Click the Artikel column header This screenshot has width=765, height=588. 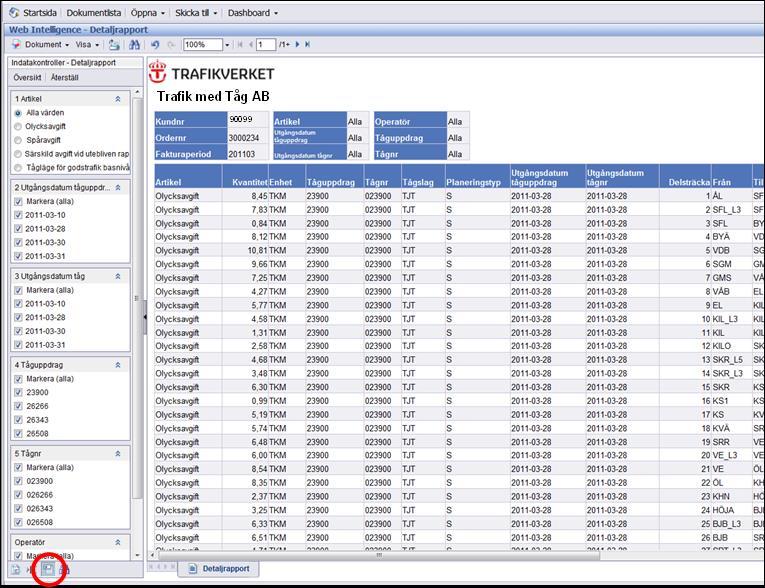[188, 176]
